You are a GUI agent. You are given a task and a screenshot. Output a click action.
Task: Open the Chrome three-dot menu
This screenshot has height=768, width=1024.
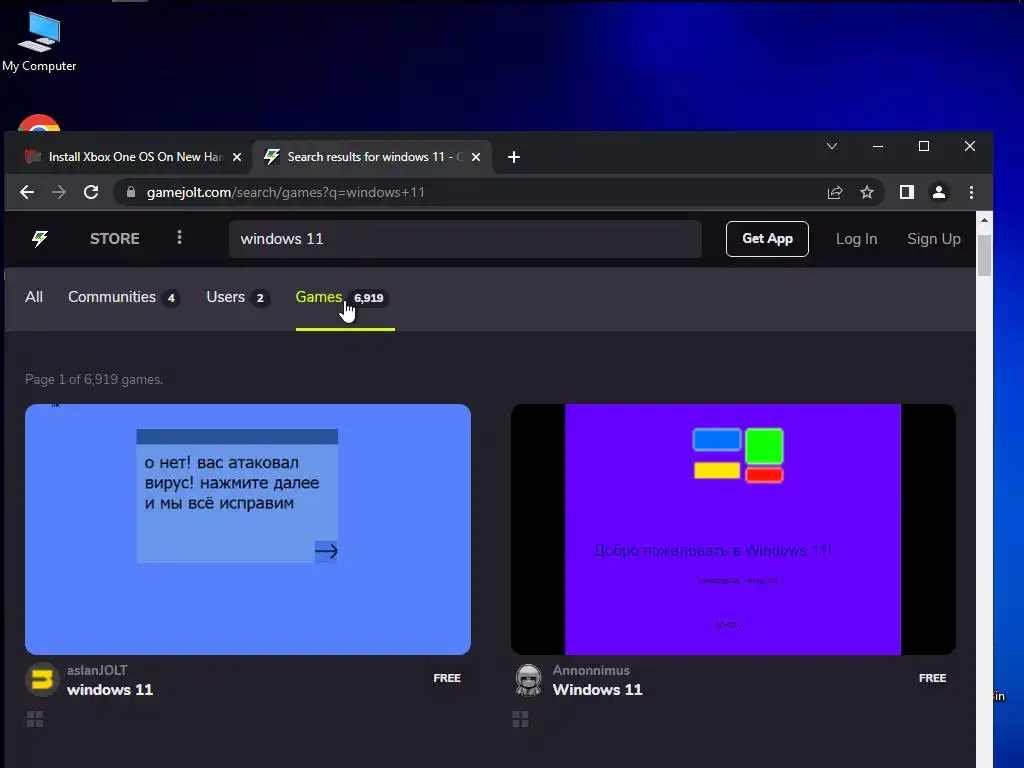tap(971, 192)
